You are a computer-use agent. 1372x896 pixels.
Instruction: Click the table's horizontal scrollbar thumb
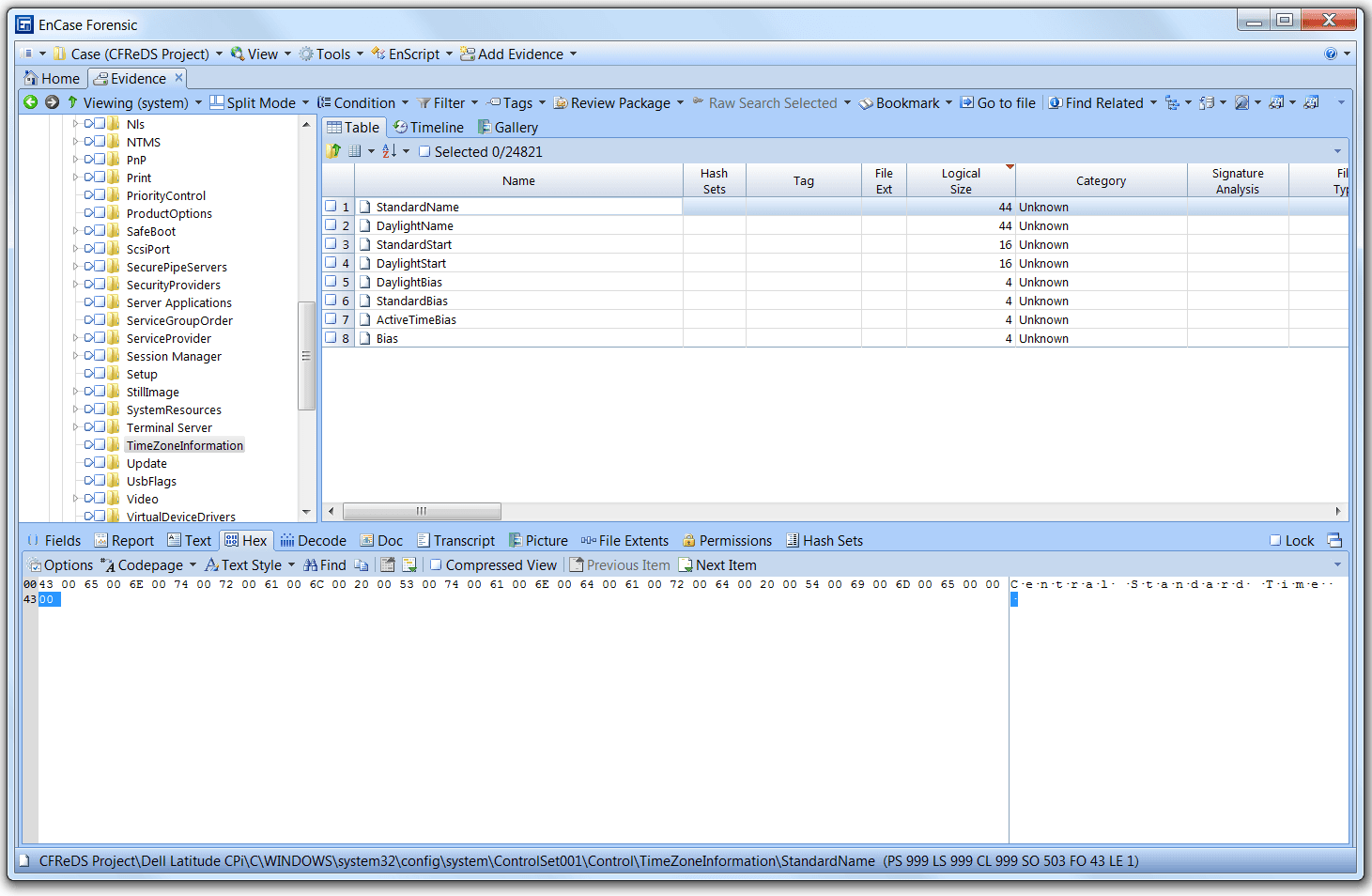422,511
